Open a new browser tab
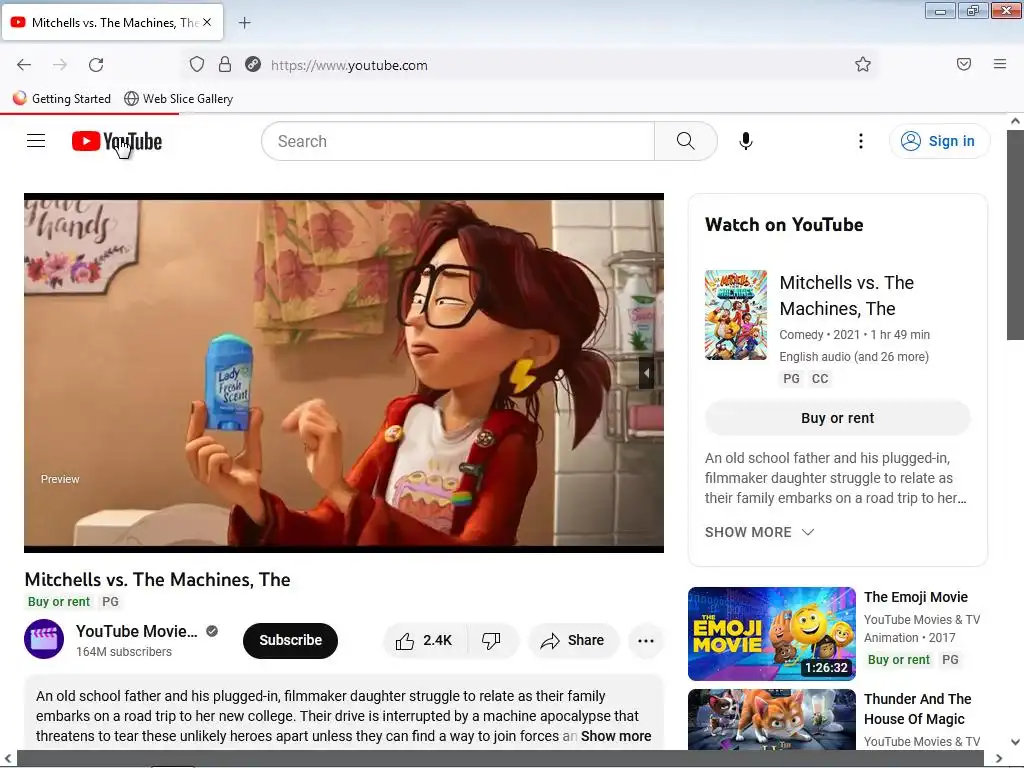Screen dimensions: 1024x768 pos(244,23)
